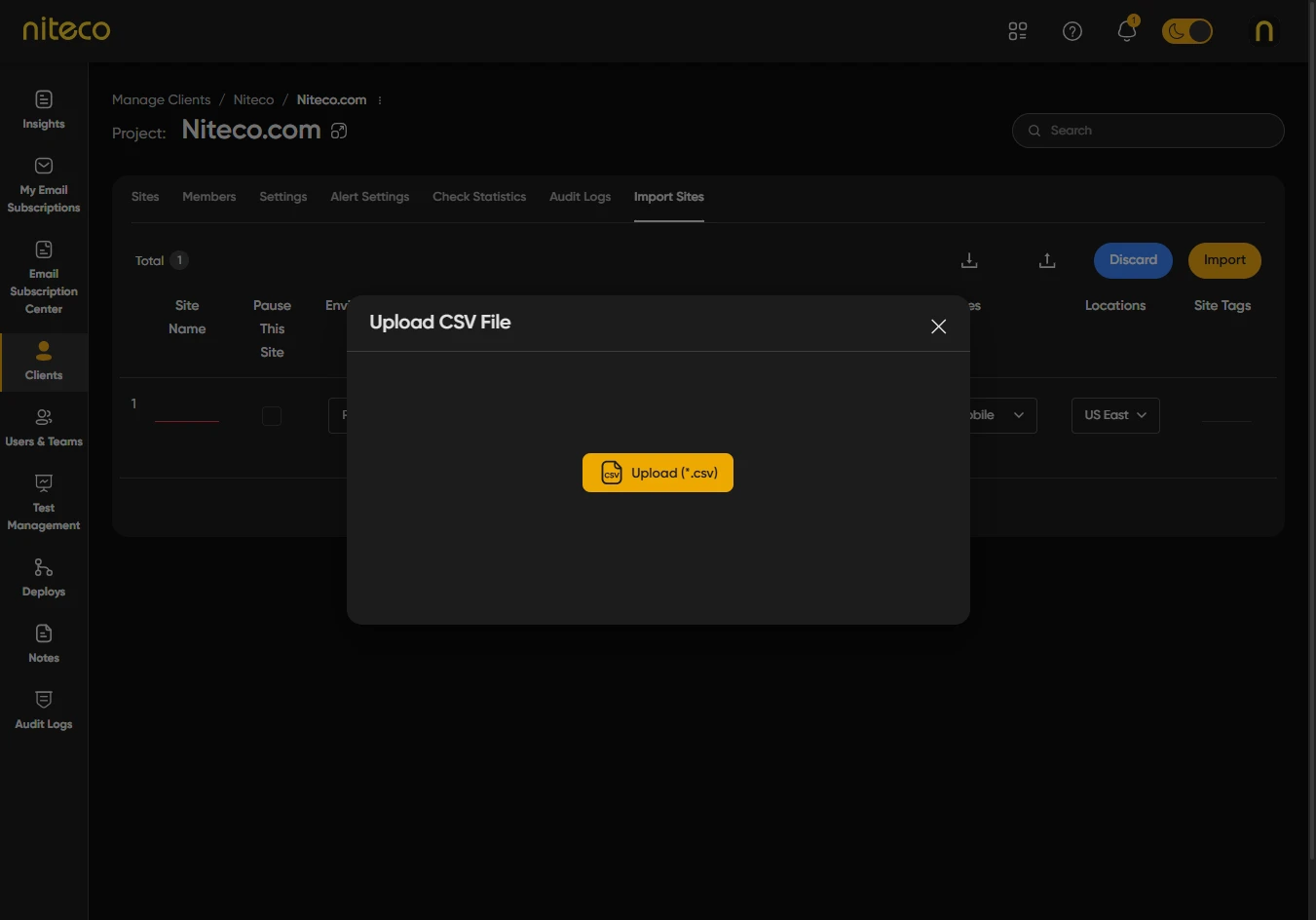Open breadcrumb more options dots
This screenshot has height=920, width=1316.
pos(380,100)
